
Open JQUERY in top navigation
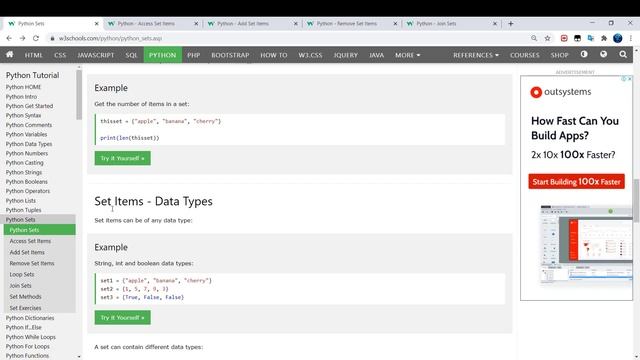(x=346, y=55)
